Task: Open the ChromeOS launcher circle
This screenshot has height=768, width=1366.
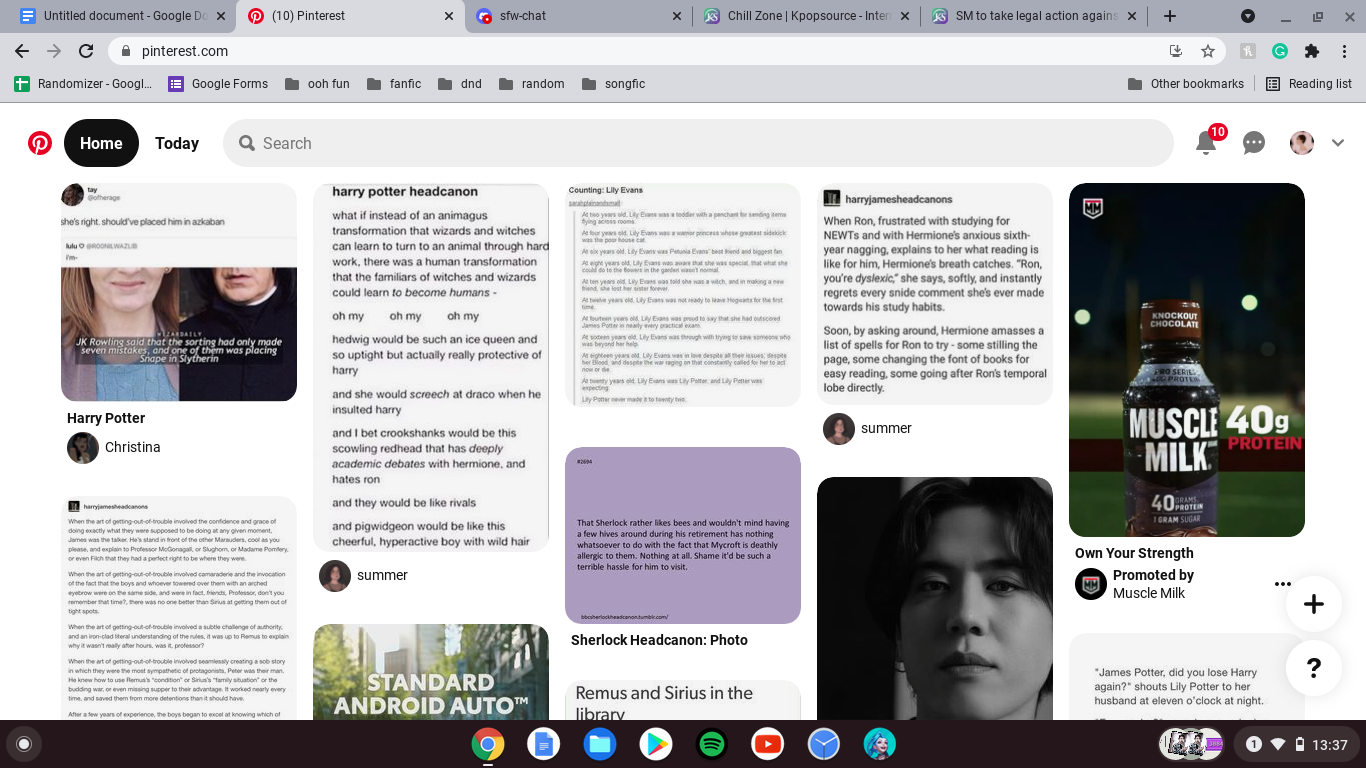Action: pyautogui.click(x=24, y=744)
